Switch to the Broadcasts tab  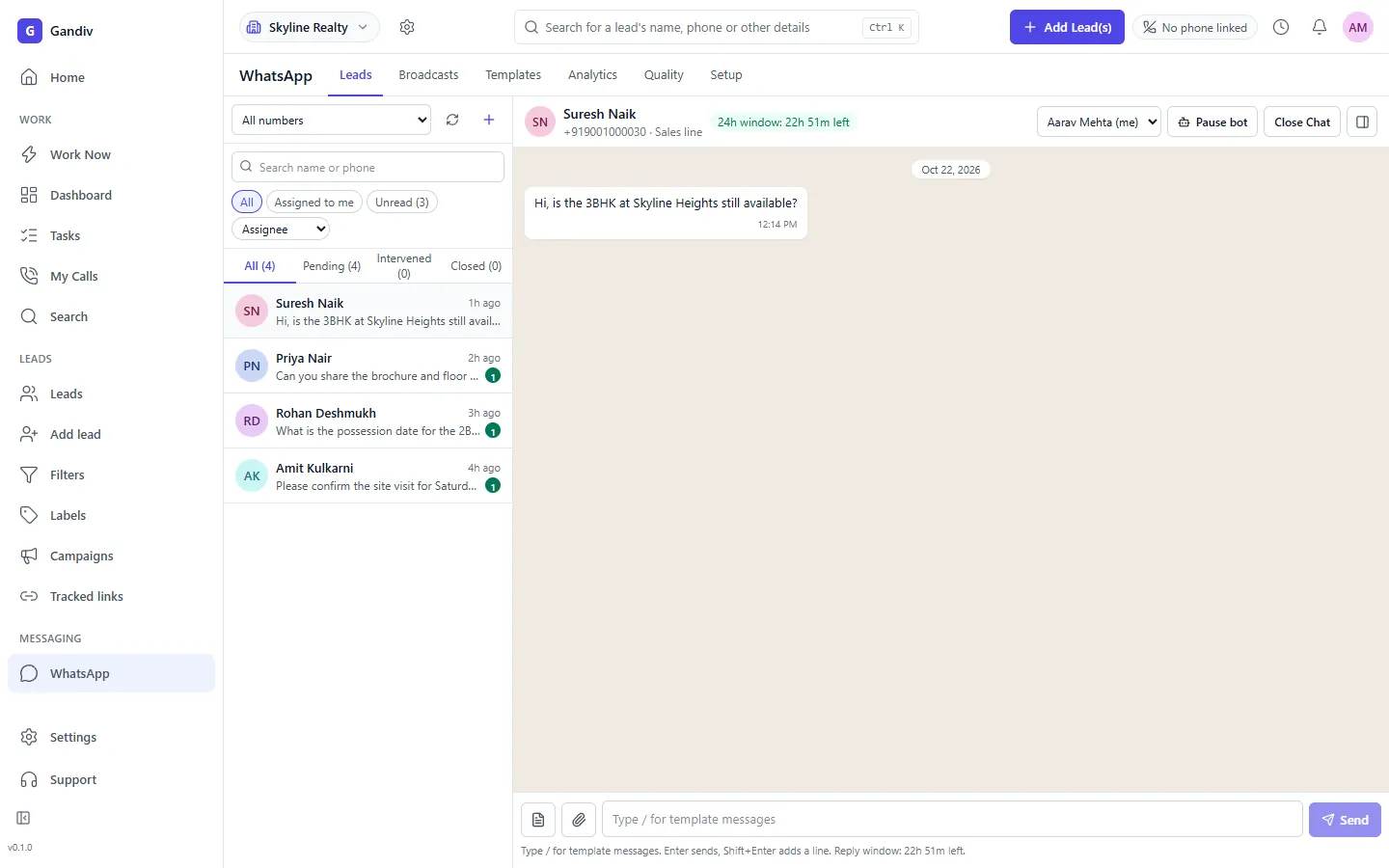click(x=428, y=74)
